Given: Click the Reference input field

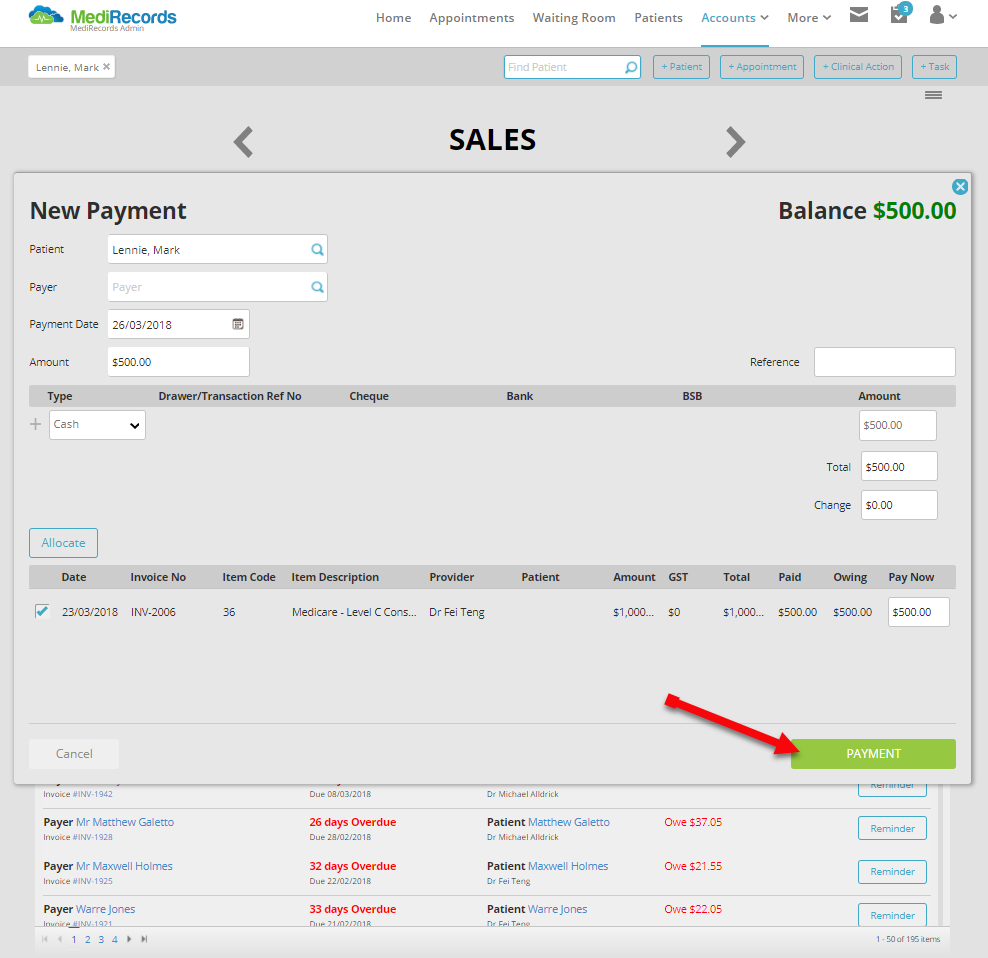Looking at the screenshot, I should (x=885, y=362).
